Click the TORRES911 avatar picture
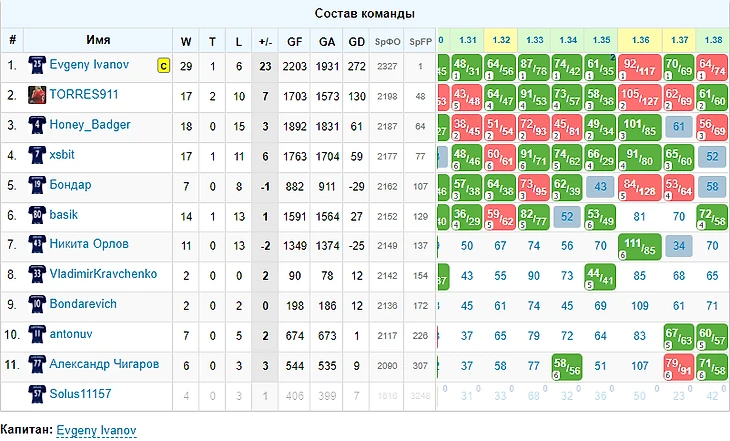 [38, 96]
